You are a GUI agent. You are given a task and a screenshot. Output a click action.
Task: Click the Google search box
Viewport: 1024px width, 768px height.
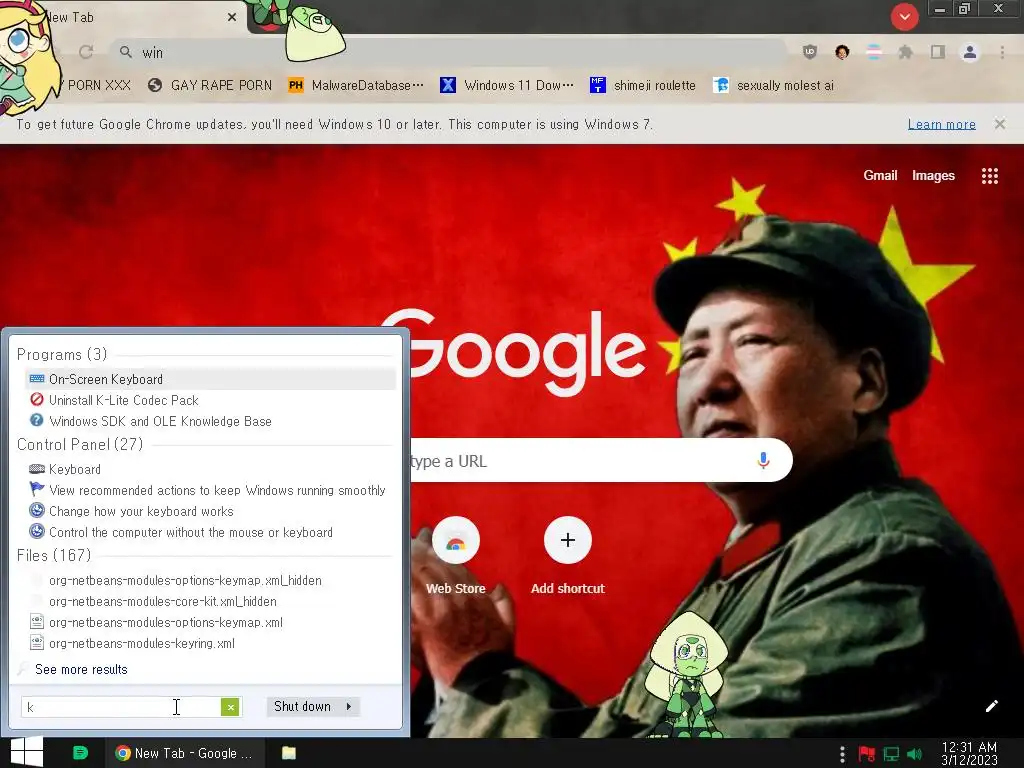(588, 460)
